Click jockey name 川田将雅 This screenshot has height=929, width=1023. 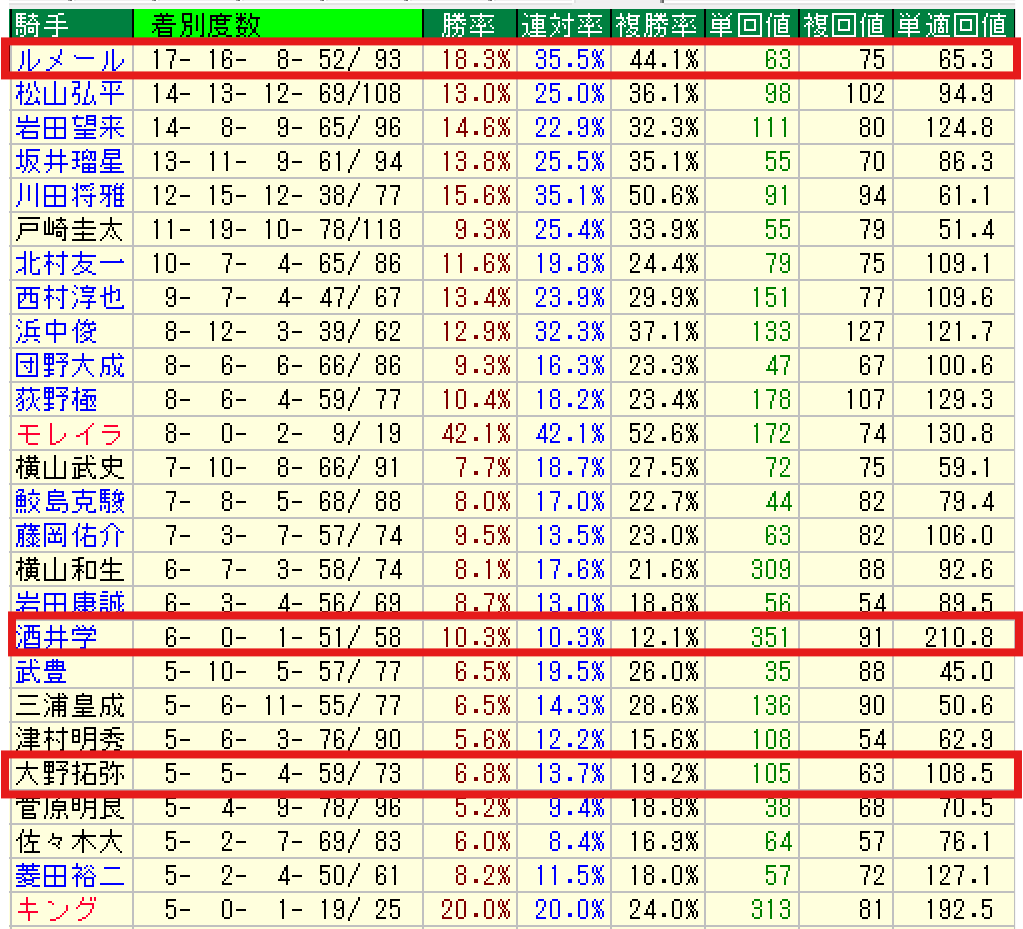pos(70,196)
